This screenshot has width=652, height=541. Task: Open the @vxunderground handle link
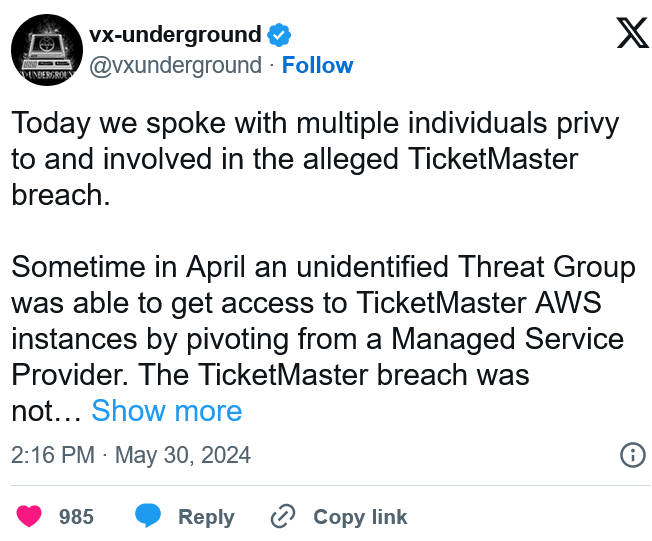coord(175,65)
